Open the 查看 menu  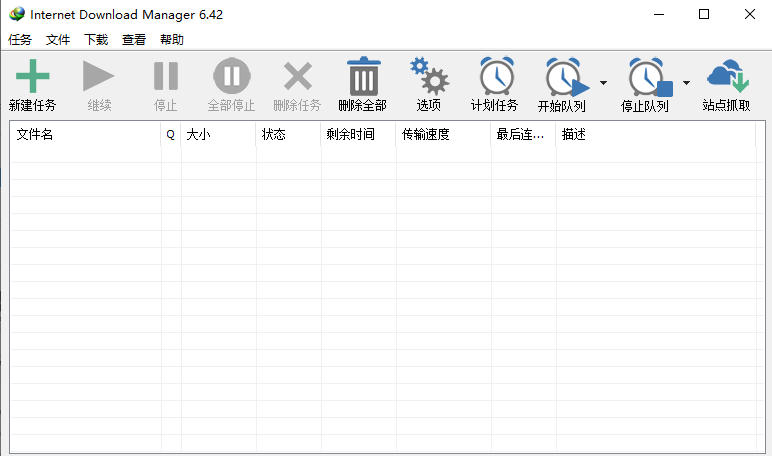133,39
